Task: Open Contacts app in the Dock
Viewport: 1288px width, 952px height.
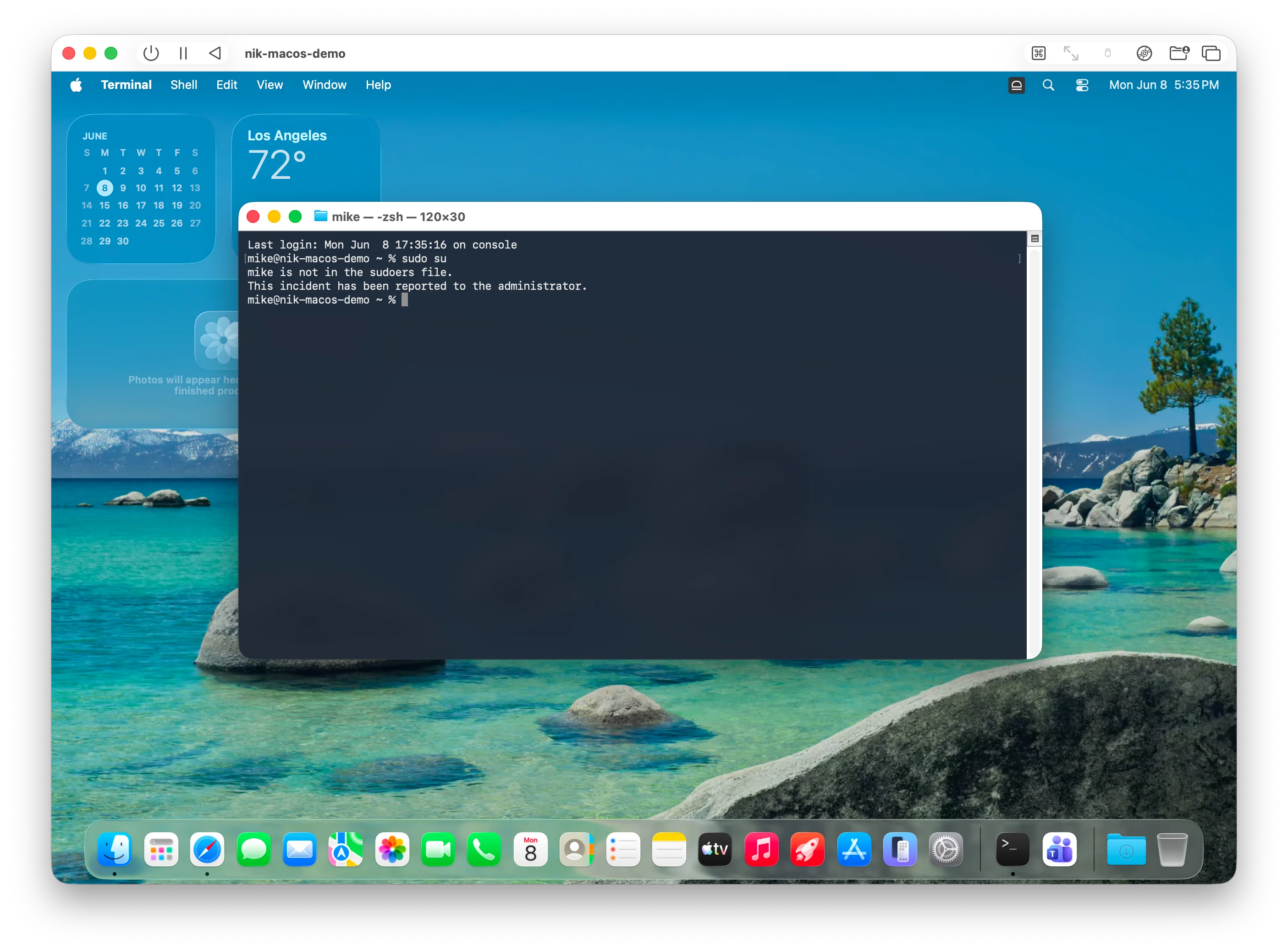Action: pos(577,849)
